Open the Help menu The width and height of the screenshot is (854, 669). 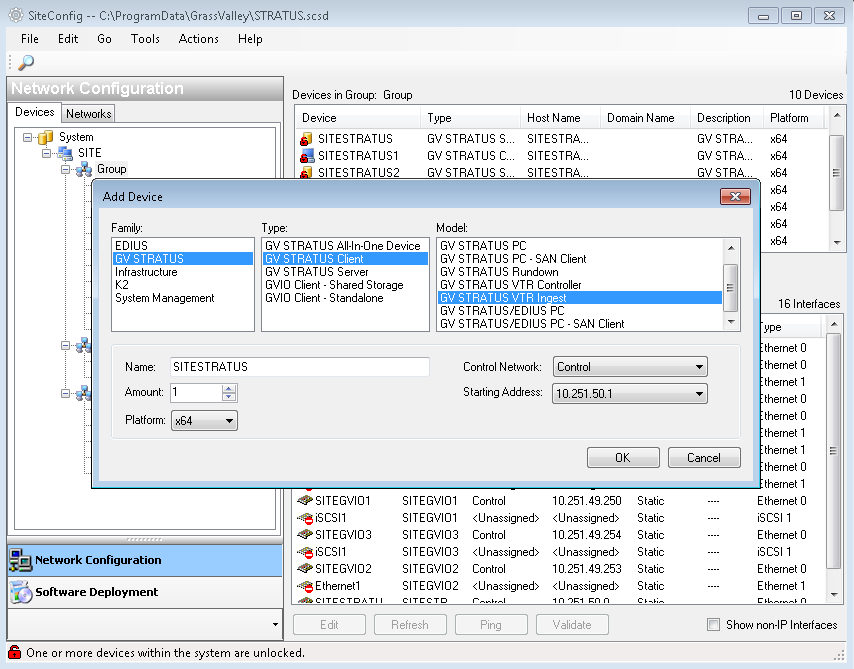[250, 39]
